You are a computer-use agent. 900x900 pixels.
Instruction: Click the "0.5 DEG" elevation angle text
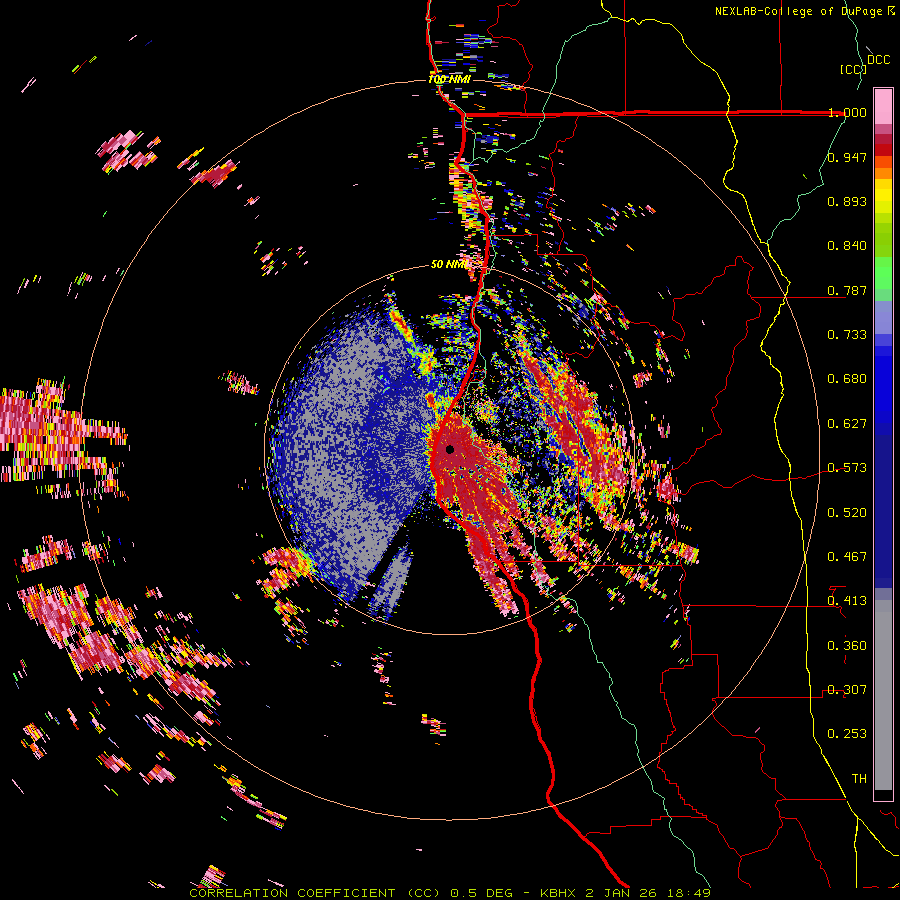click(482, 893)
